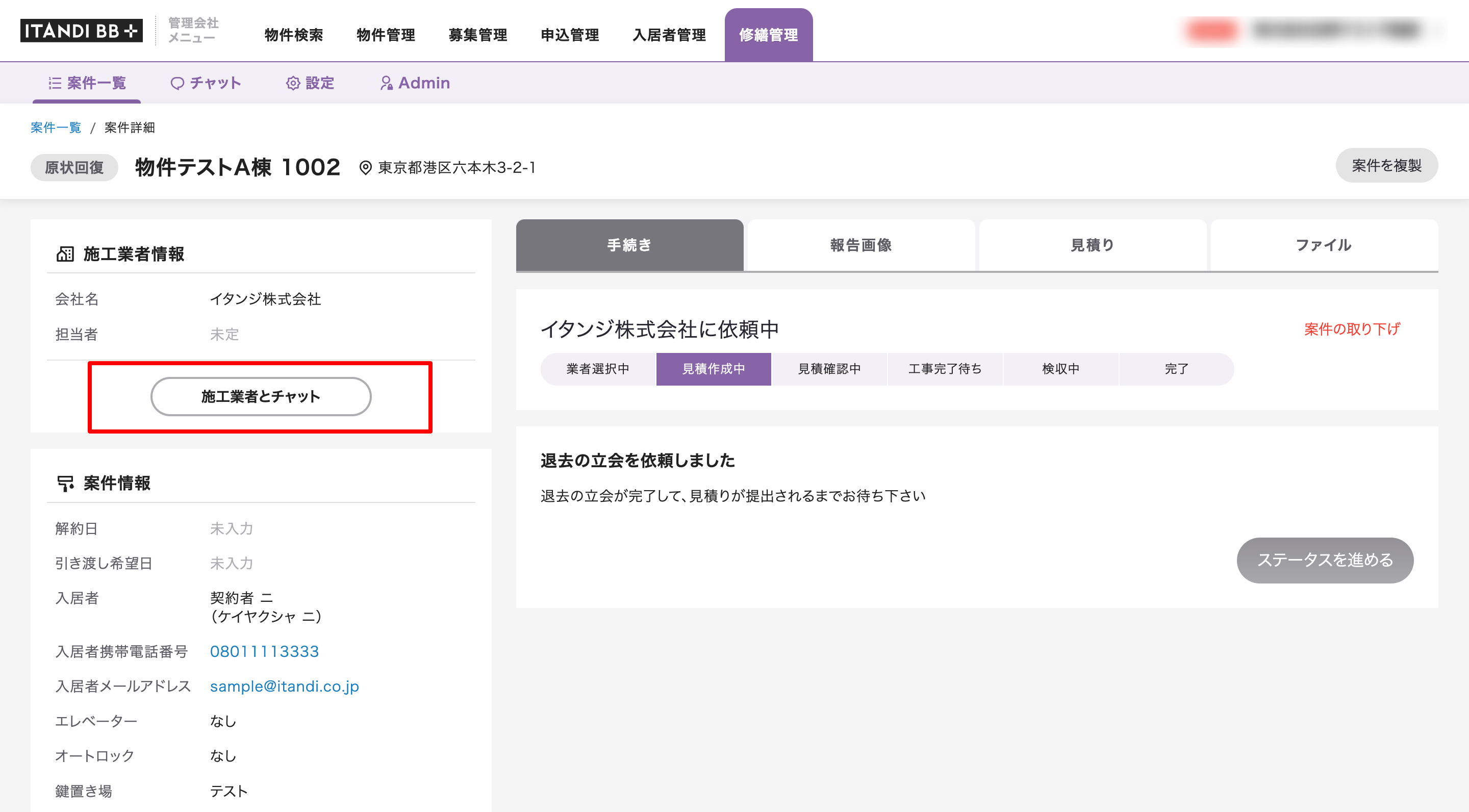Click the 案件一覧 breadcrumb link
The height and width of the screenshot is (812, 1469).
(56, 128)
